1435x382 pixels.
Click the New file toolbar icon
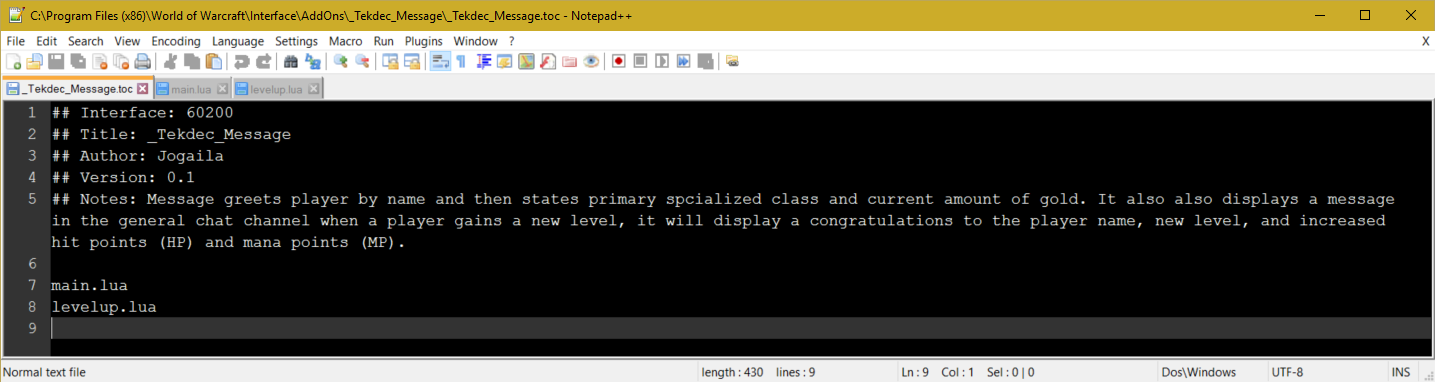click(x=14, y=61)
